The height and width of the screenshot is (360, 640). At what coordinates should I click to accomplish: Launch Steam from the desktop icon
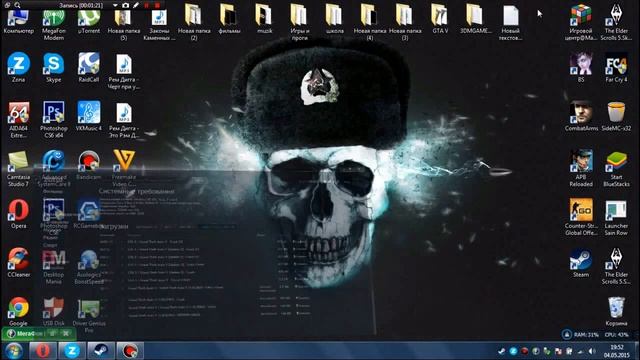coord(581,263)
